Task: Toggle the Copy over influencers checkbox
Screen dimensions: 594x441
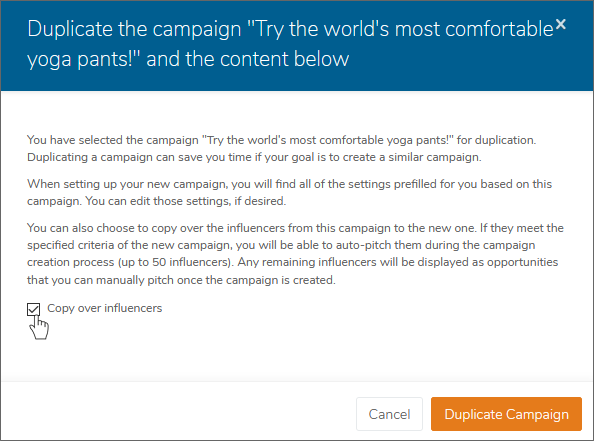Action: [x=33, y=309]
